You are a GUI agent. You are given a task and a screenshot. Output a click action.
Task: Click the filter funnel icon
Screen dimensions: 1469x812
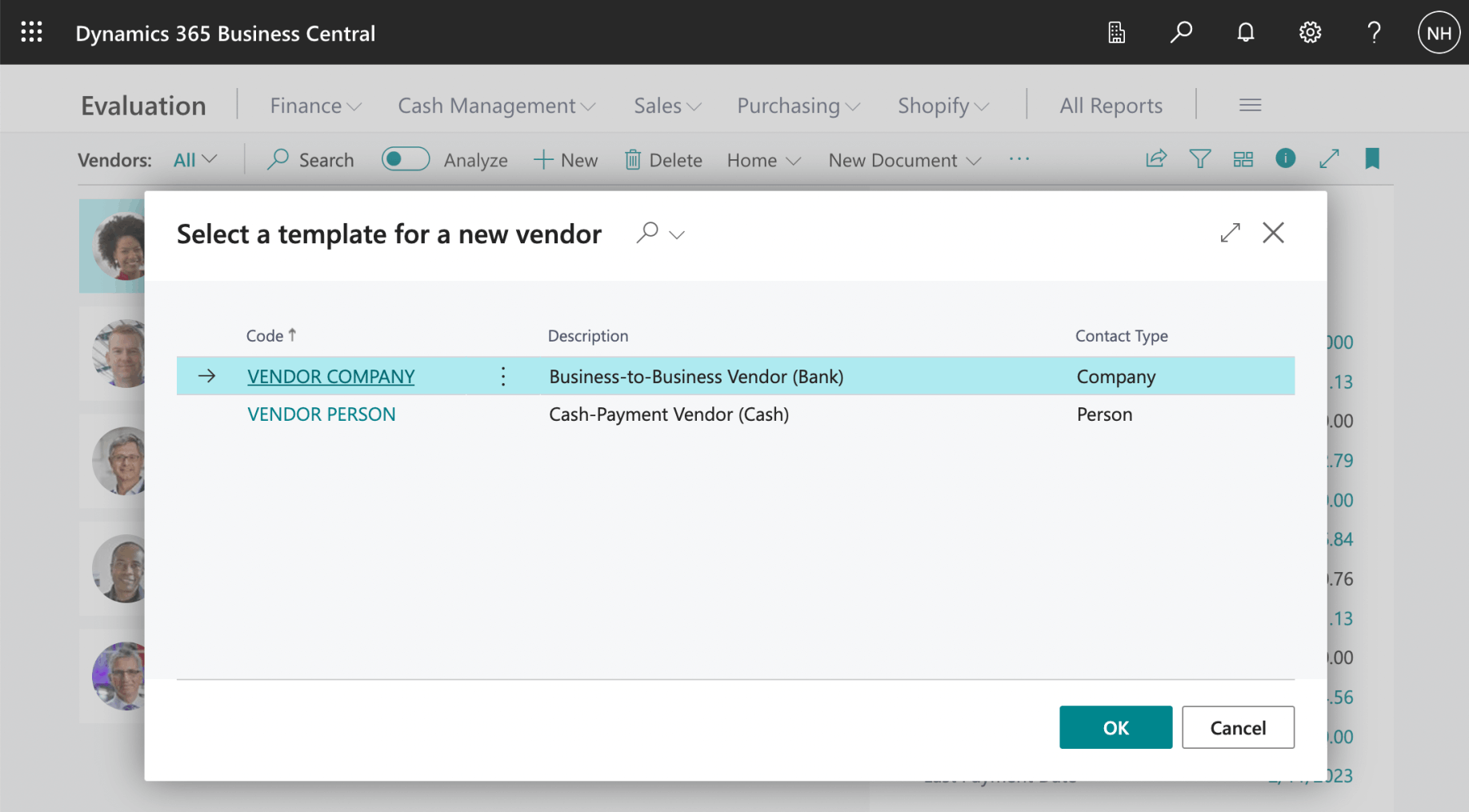(1199, 158)
